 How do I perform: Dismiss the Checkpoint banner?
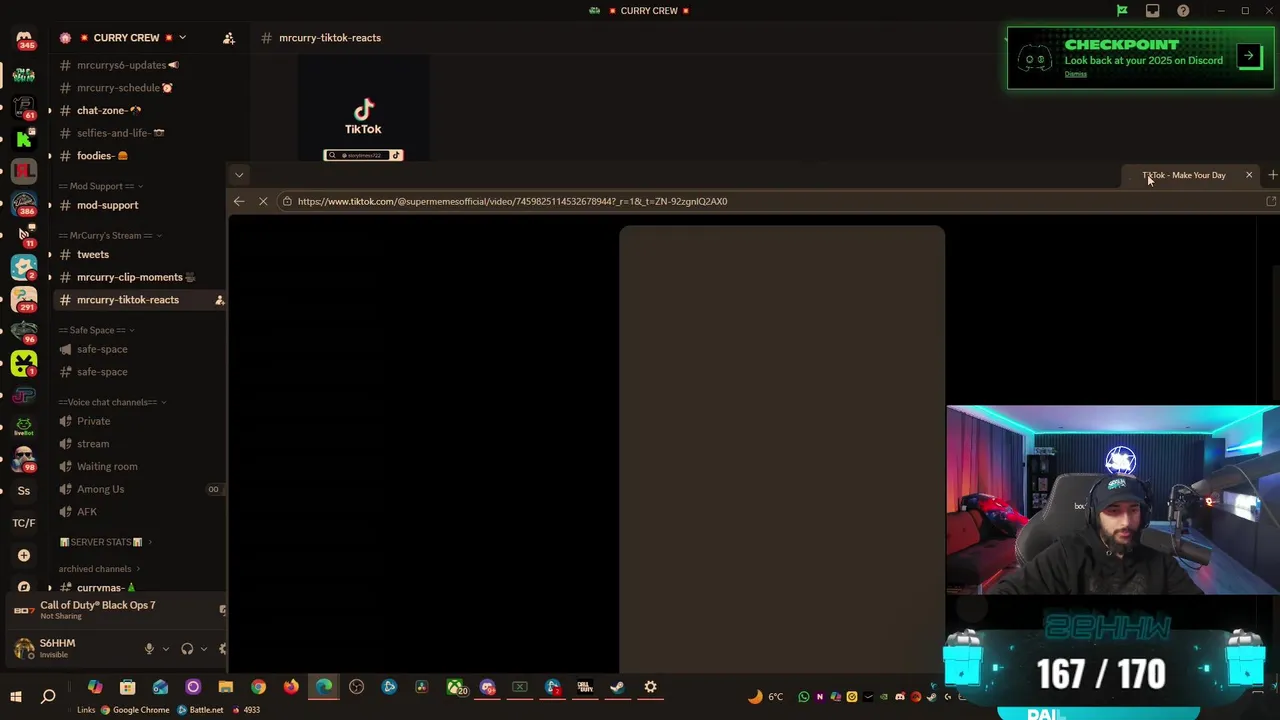point(1075,74)
